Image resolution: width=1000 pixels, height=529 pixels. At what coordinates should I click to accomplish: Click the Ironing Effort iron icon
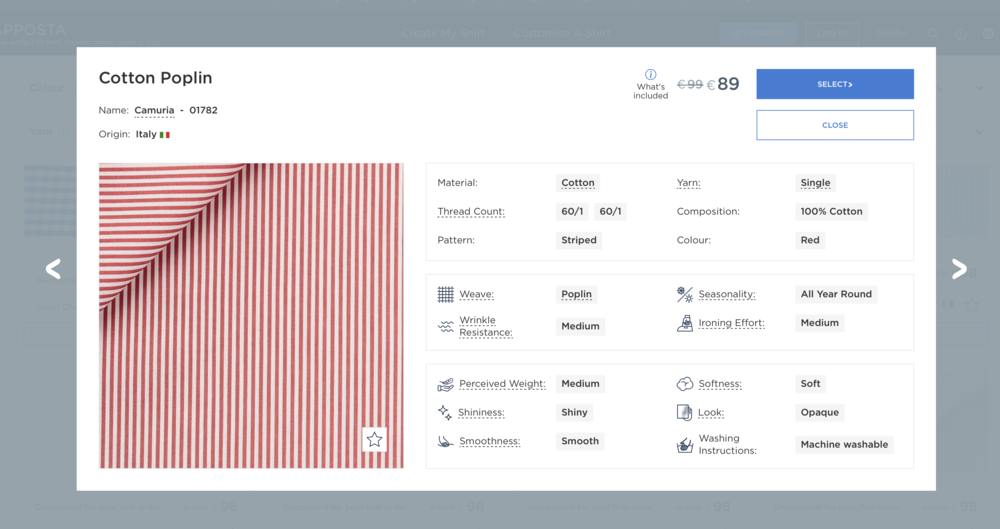tap(685, 323)
